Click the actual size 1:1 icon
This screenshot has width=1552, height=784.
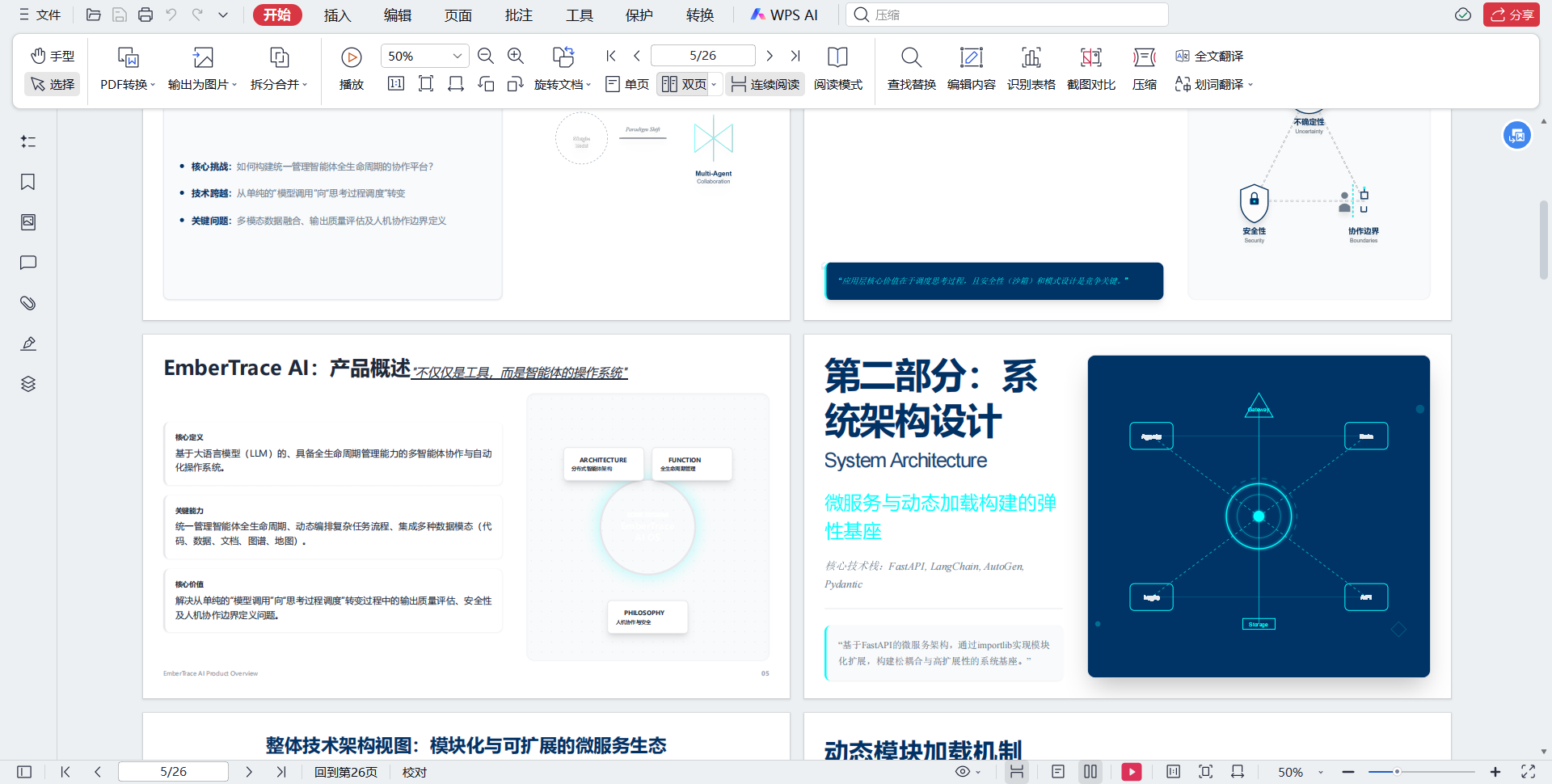(x=396, y=83)
